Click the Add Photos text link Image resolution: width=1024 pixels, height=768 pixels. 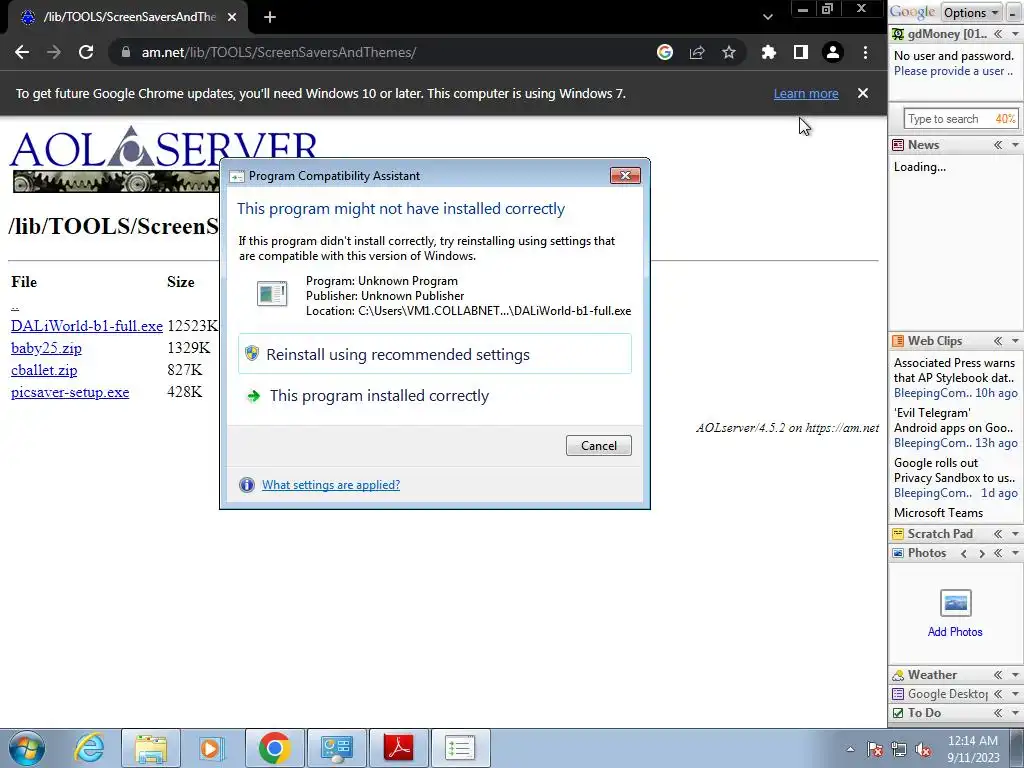click(x=955, y=632)
